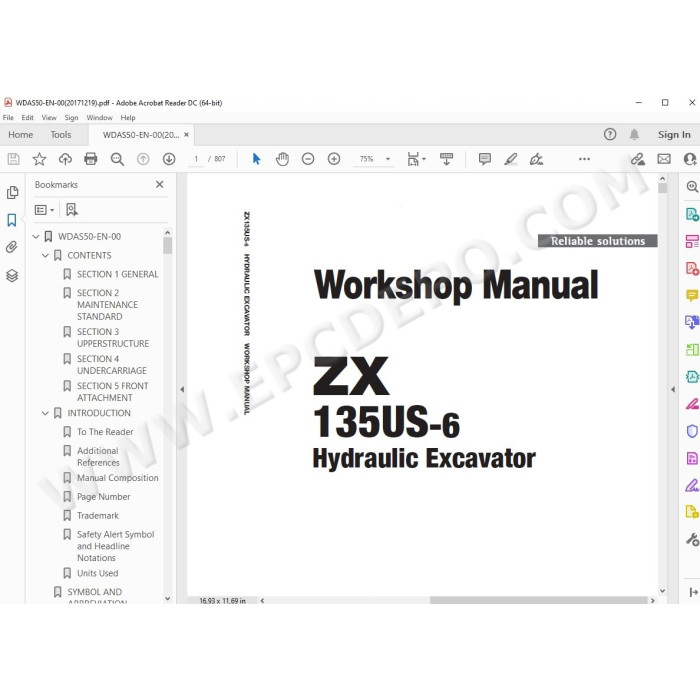Go to previous page arrow icon

[143, 159]
